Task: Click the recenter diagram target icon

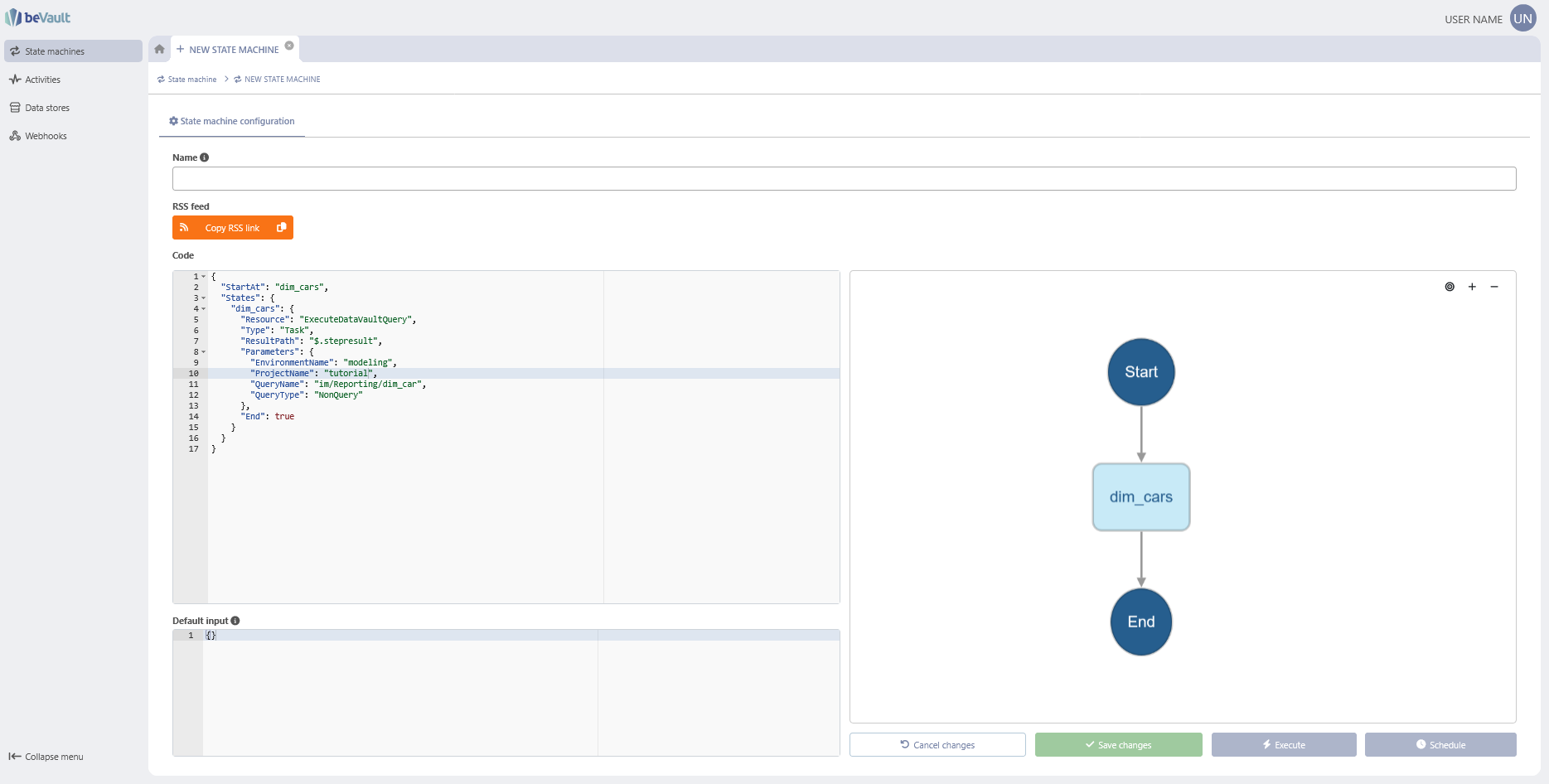Action: pos(1450,287)
